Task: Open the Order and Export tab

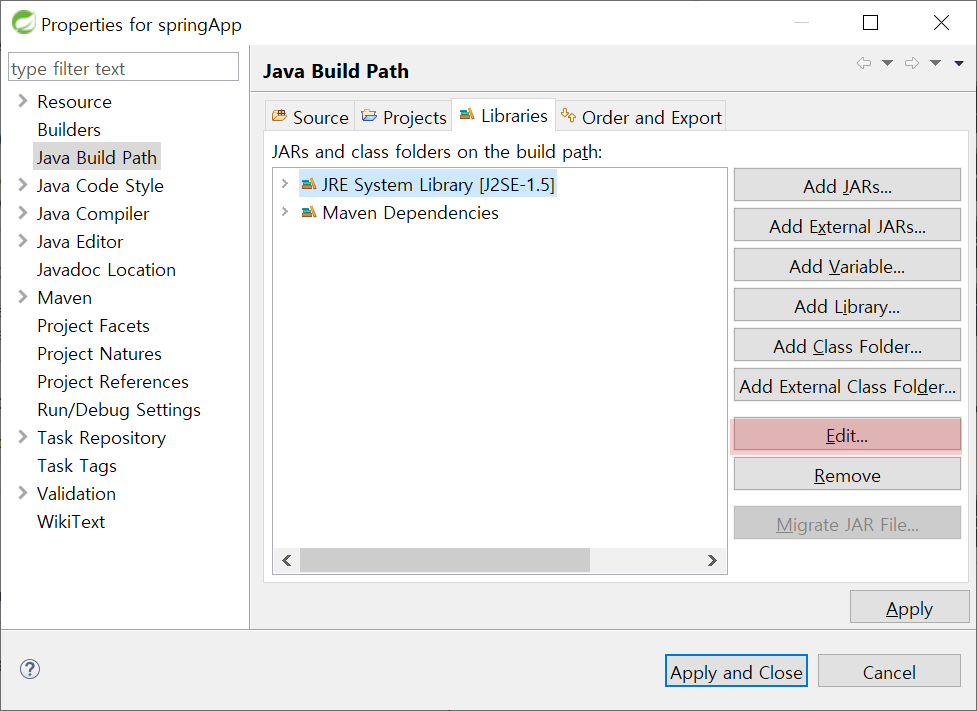Action: pyautogui.click(x=641, y=117)
